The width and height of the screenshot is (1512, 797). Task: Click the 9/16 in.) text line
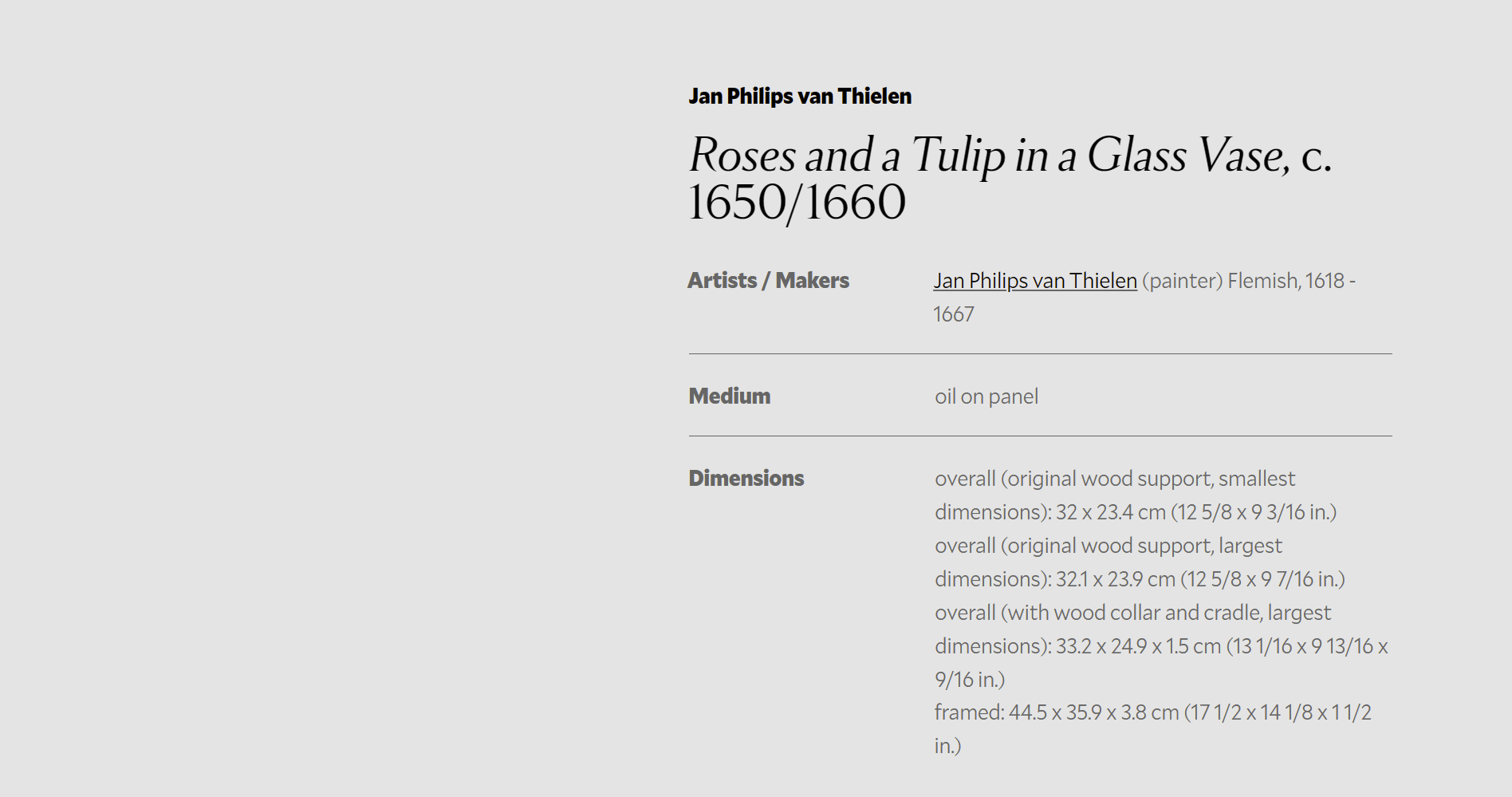point(970,680)
